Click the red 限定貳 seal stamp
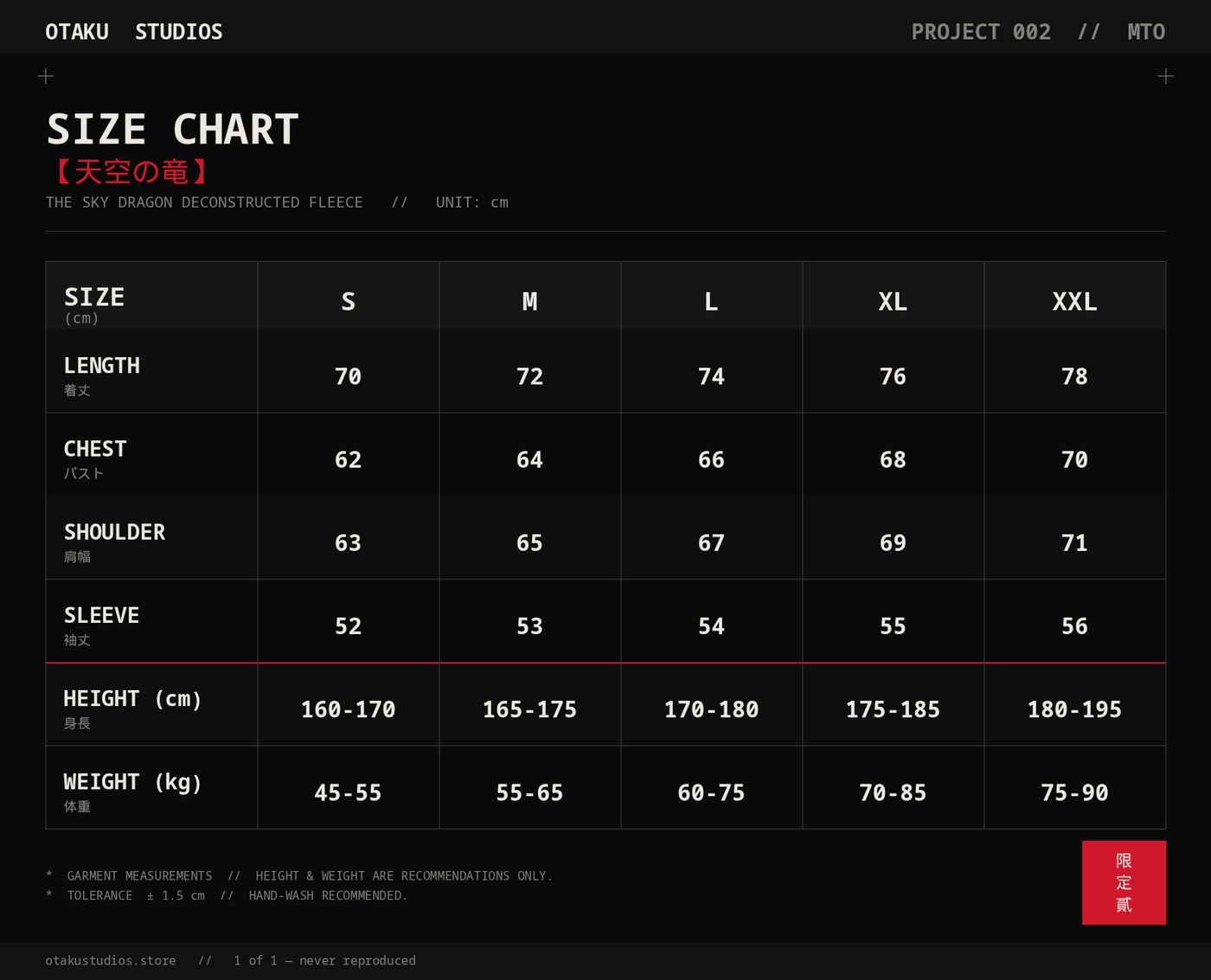1211x980 pixels. 1124,882
